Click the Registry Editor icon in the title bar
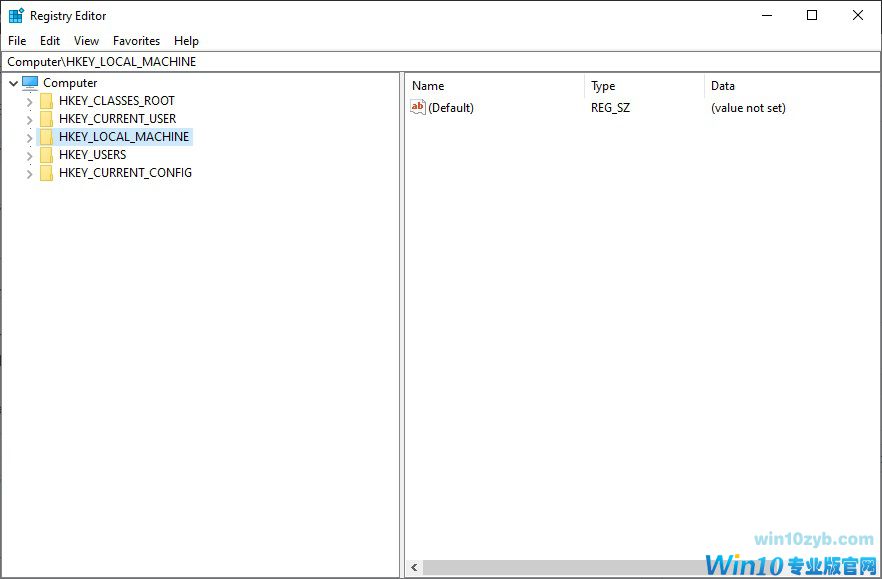 click(15, 14)
